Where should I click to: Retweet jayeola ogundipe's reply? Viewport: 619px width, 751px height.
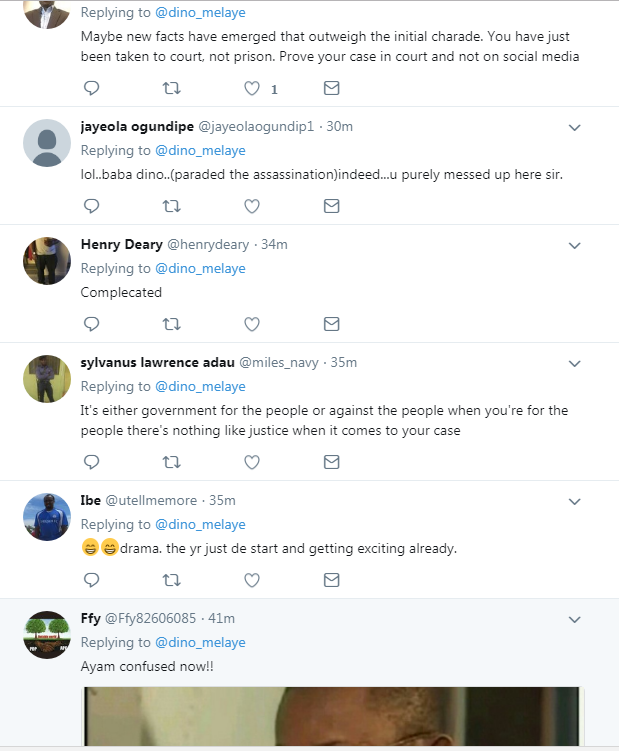pyautogui.click(x=172, y=206)
